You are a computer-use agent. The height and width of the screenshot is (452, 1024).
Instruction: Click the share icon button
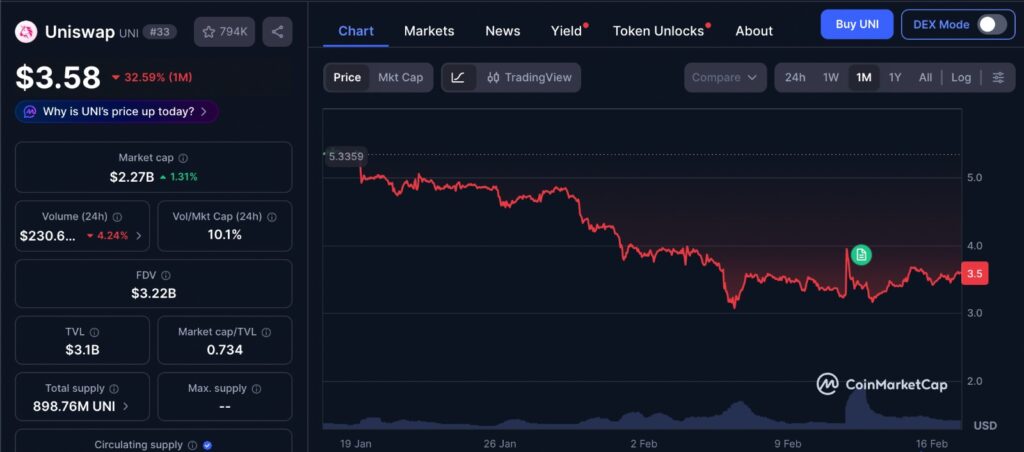[x=277, y=32]
